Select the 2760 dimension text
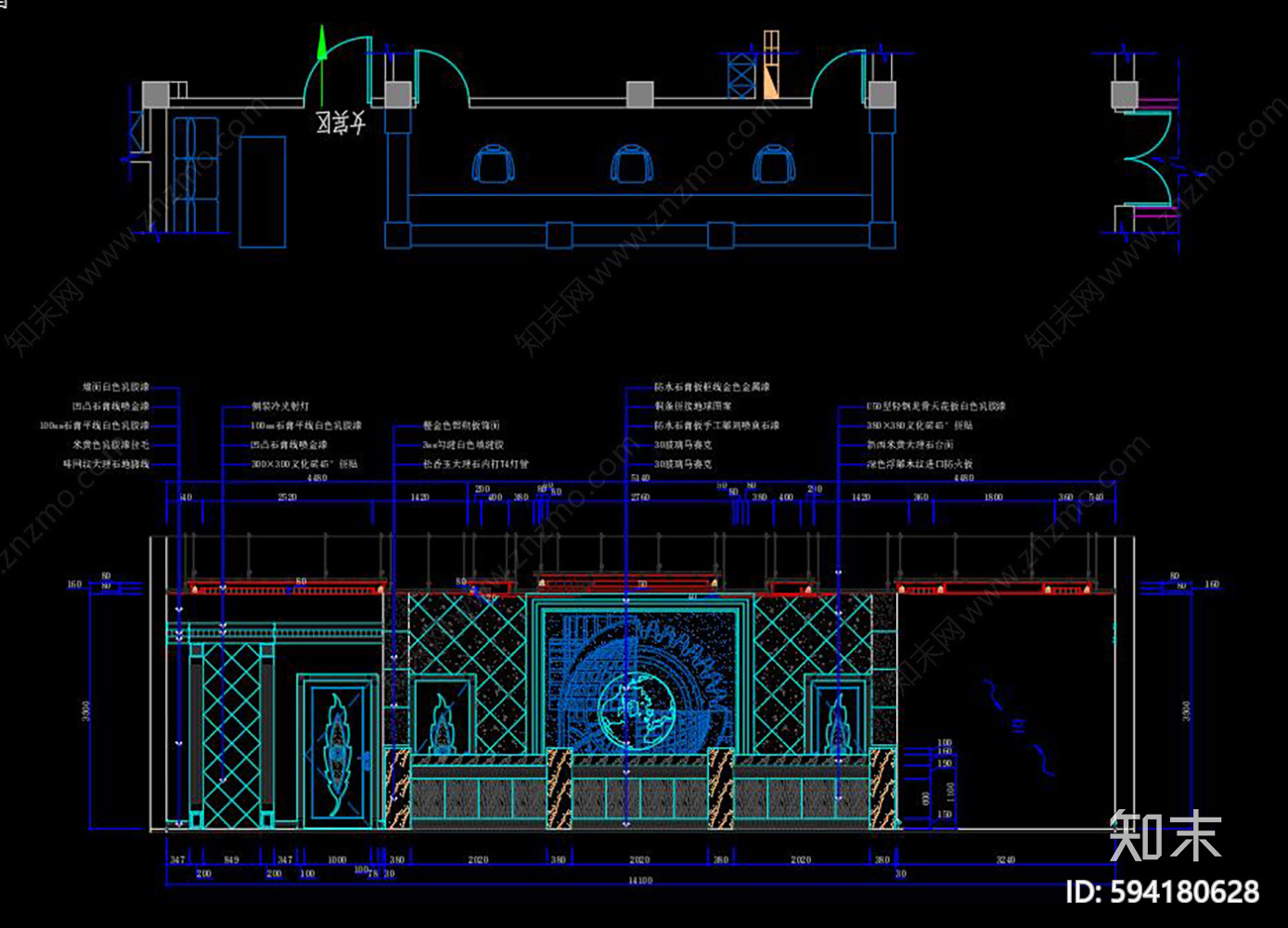The image size is (1288, 928). click(640, 497)
